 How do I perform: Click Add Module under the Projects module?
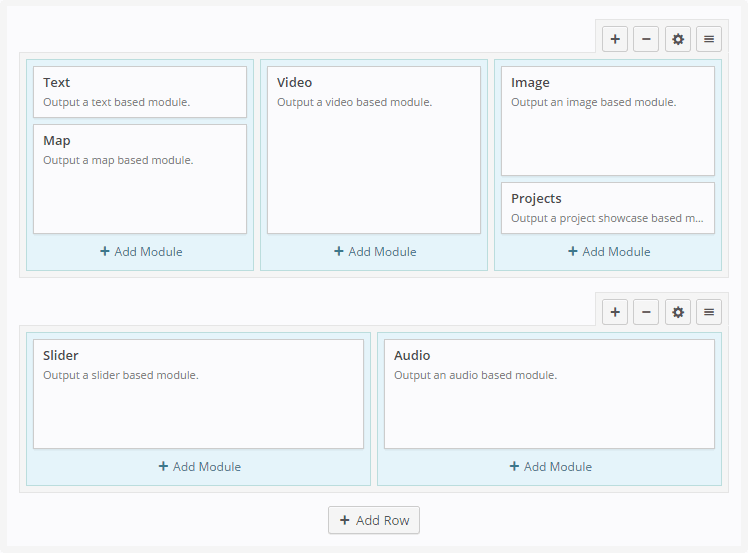point(609,251)
